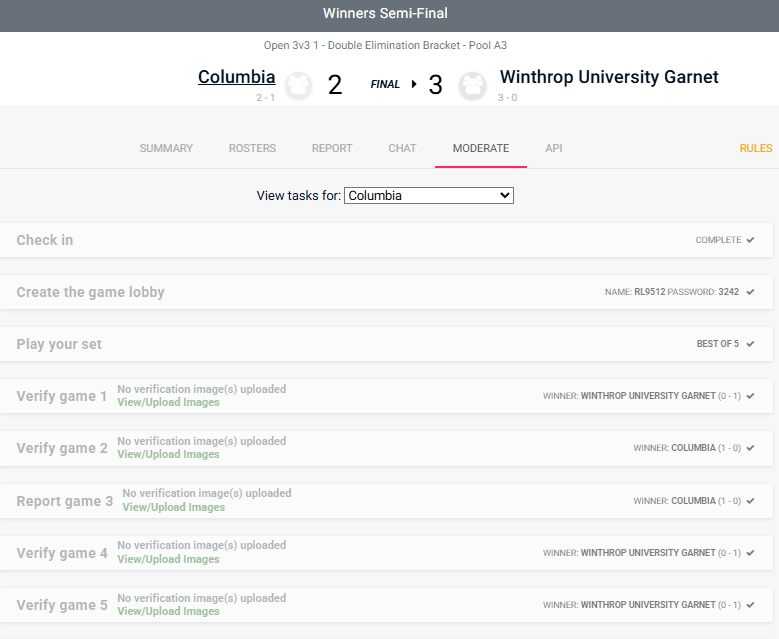The height and width of the screenshot is (639, 779).
Task: Click the checkmark beside BEST OF 5
Action: point(750,344)
